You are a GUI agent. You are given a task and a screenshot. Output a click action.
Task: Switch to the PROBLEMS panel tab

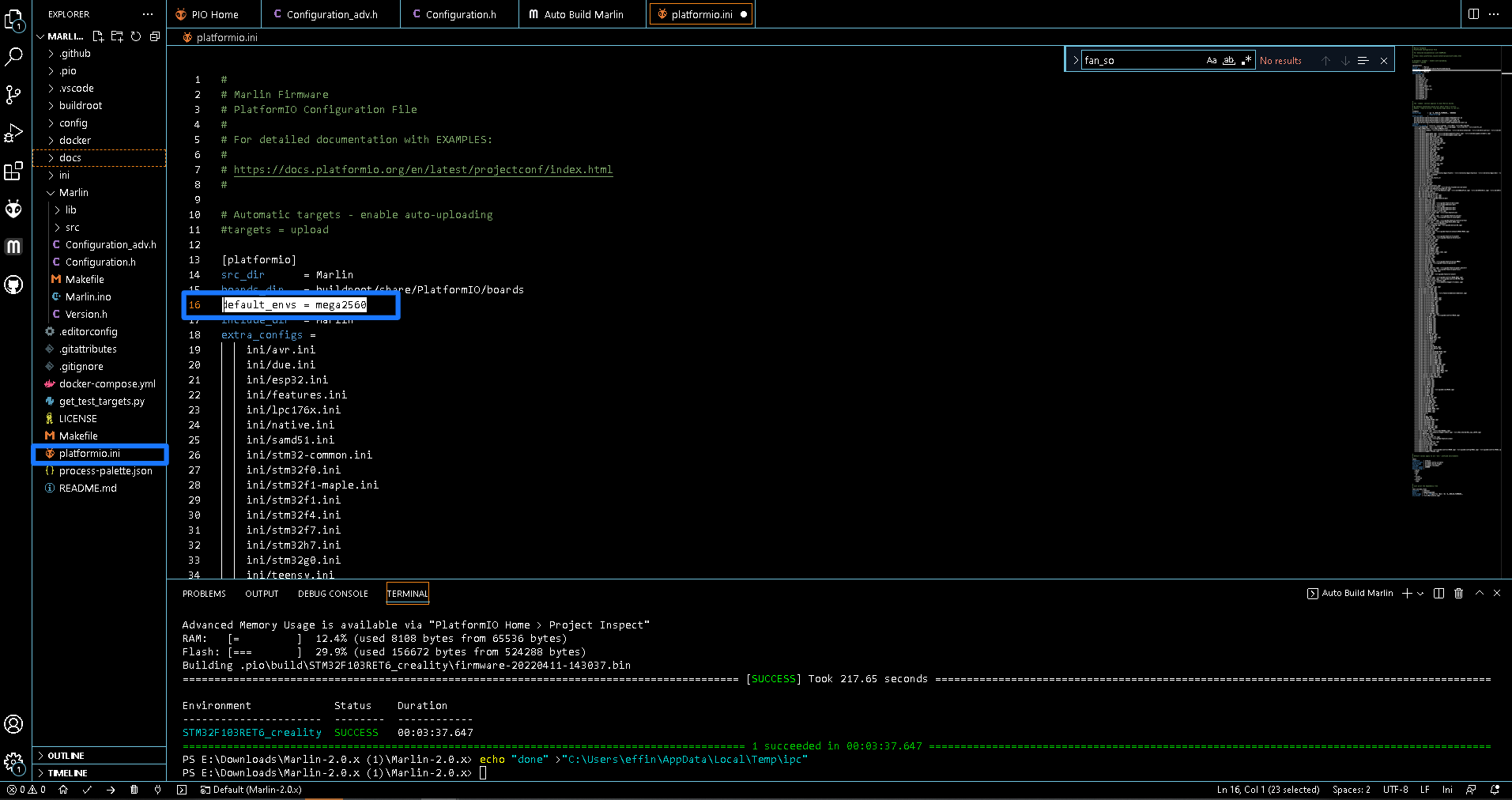click(x=204, y=594)
